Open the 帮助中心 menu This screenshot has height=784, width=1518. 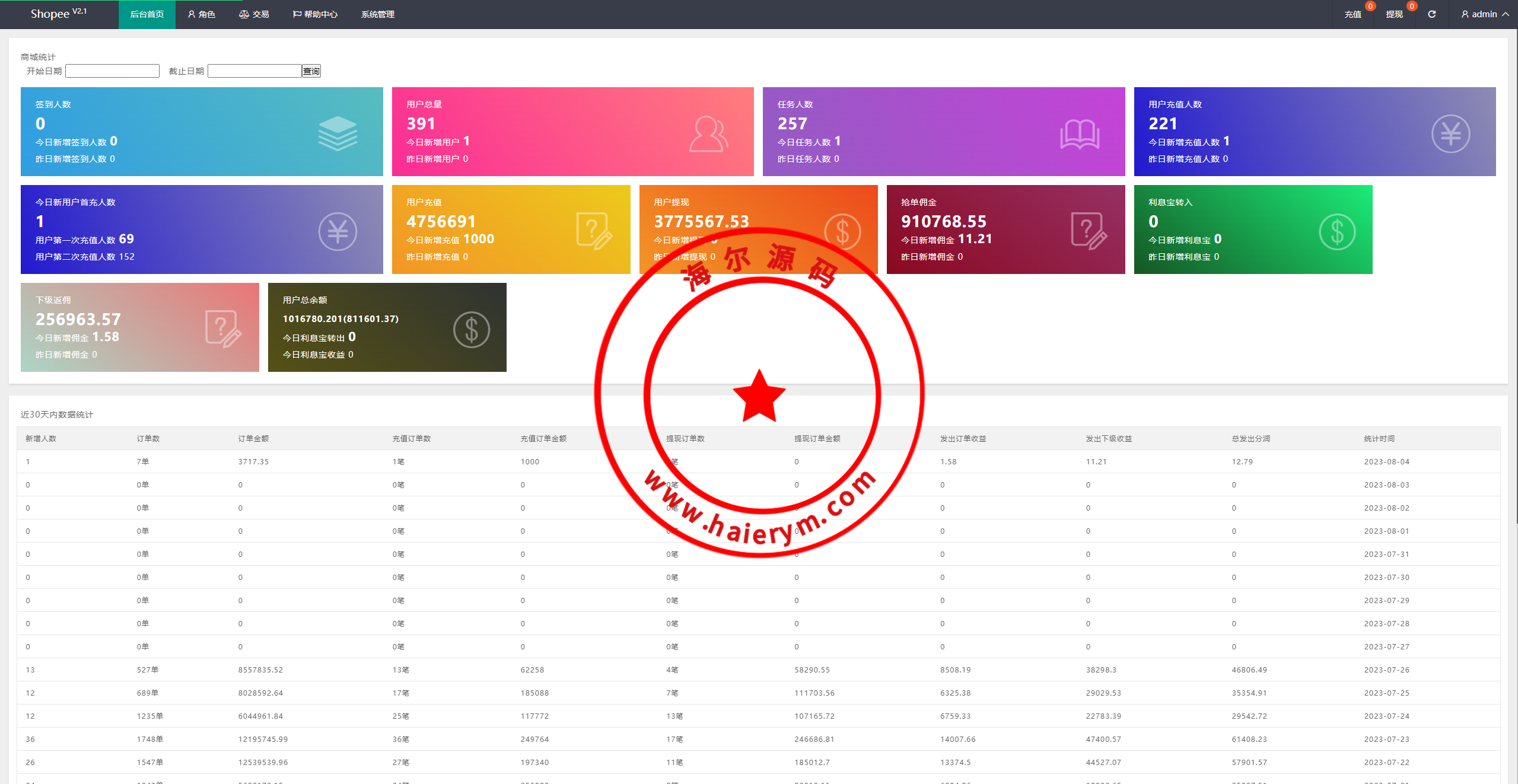(x=315, y=14)
